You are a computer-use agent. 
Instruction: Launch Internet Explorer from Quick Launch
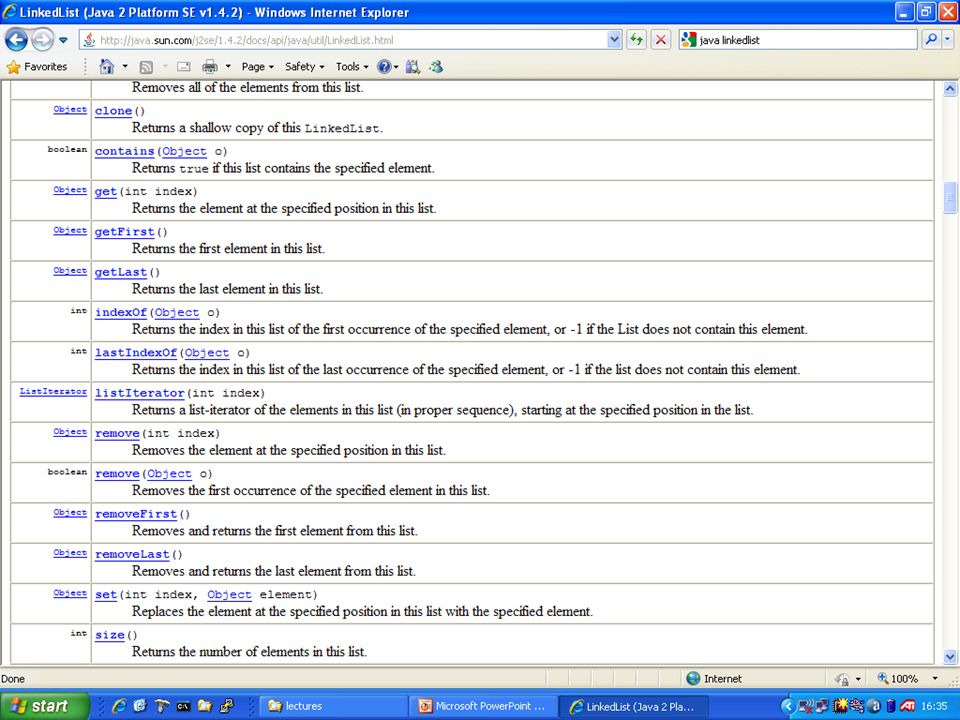119,706
